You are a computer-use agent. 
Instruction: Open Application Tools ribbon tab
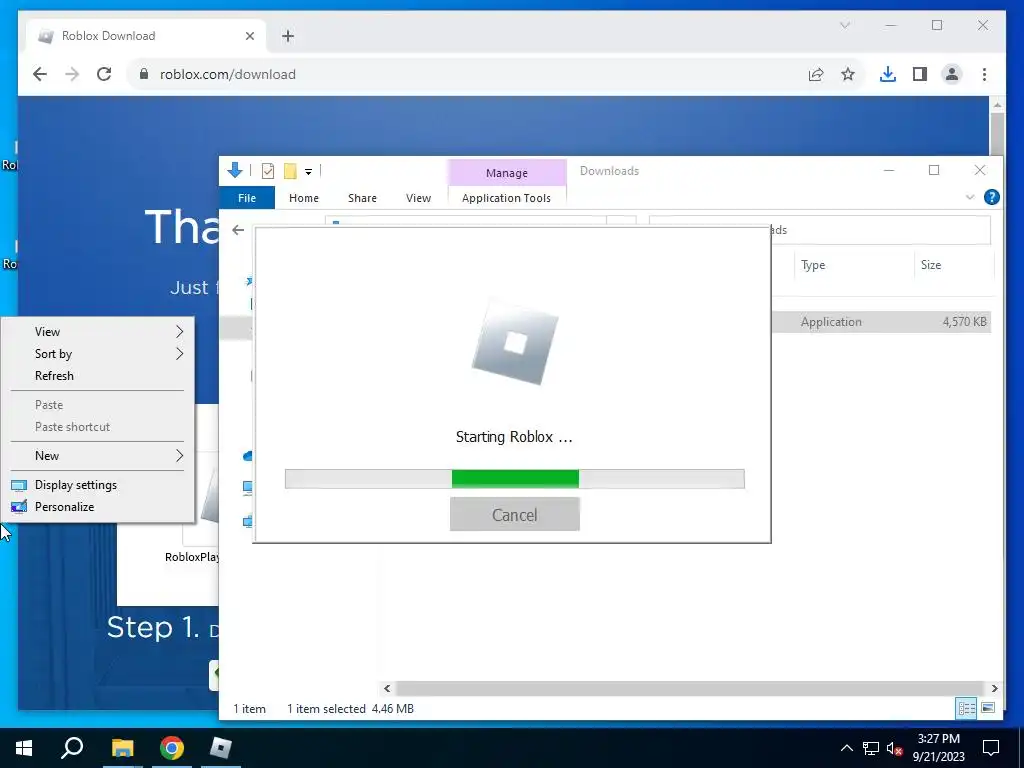coord(506,198)
